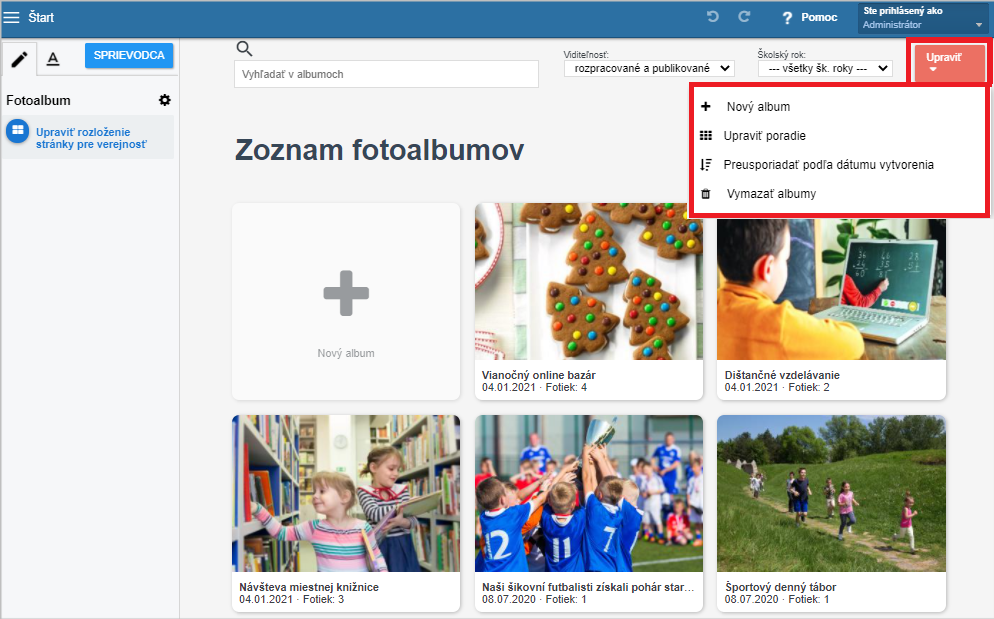Switch to the text style tab
This screenshot has height=619, width=994.
53,59
